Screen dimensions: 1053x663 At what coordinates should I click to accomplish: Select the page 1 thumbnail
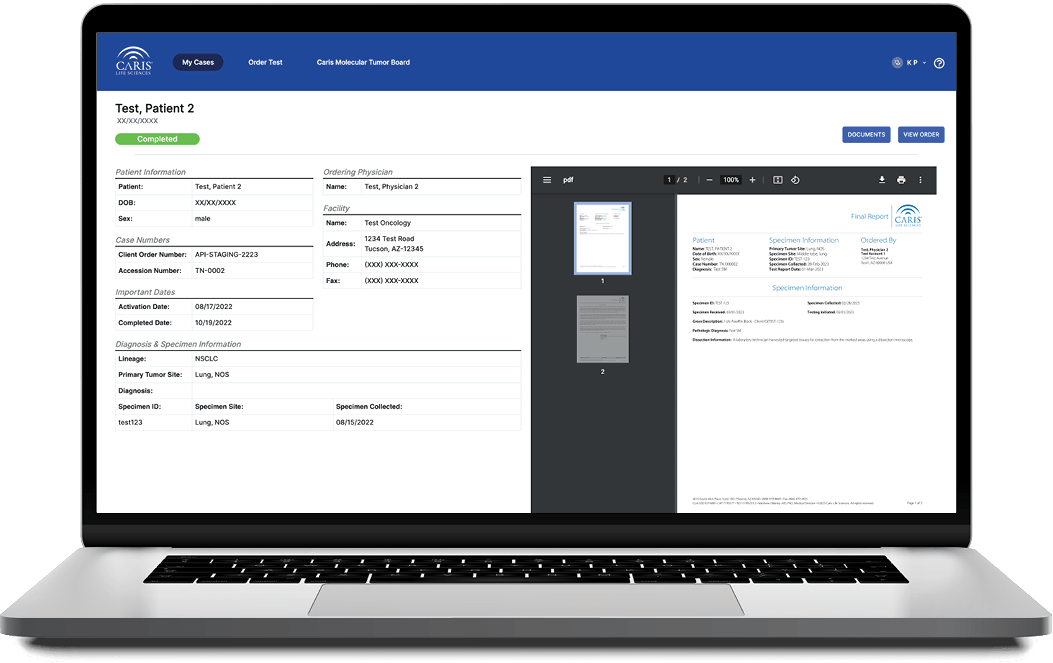(x=602, y=238)
